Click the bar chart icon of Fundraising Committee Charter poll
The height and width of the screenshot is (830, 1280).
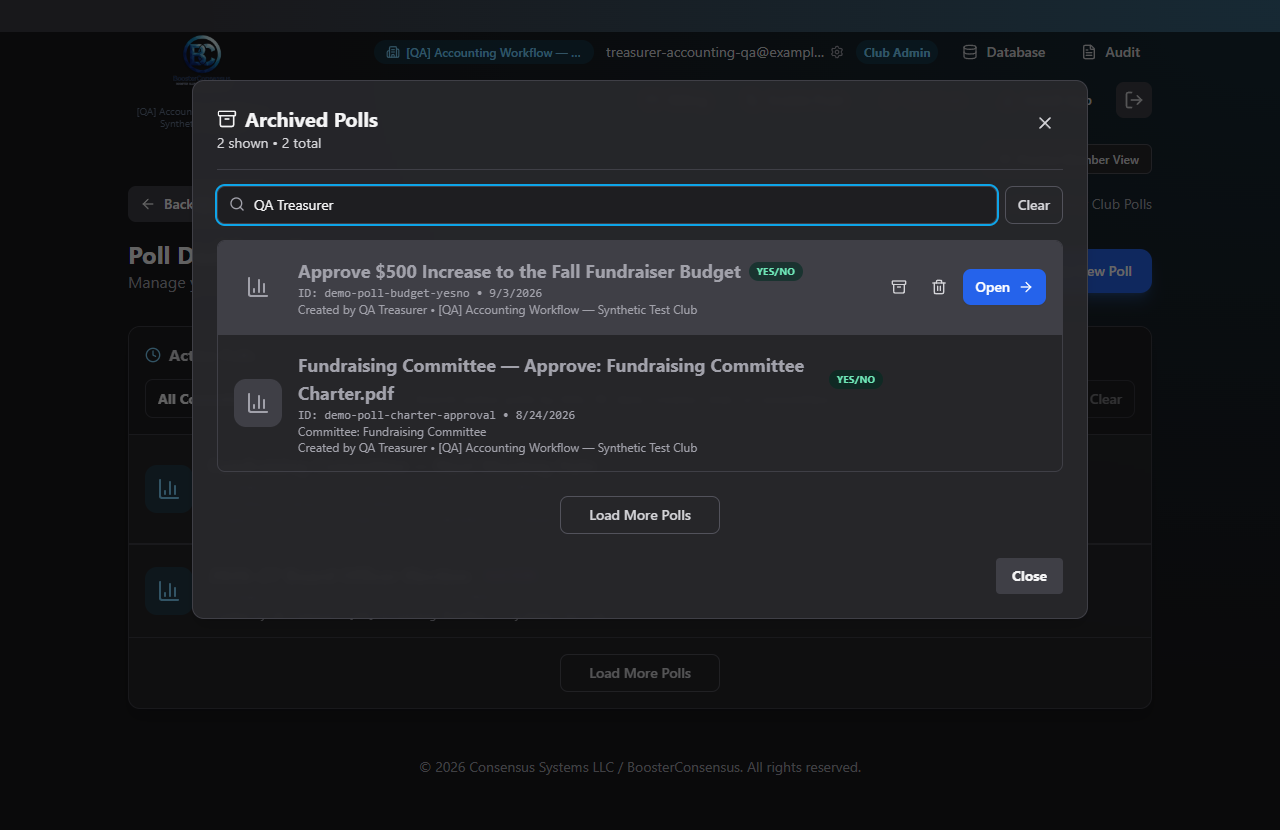click(x=258, y=403)
